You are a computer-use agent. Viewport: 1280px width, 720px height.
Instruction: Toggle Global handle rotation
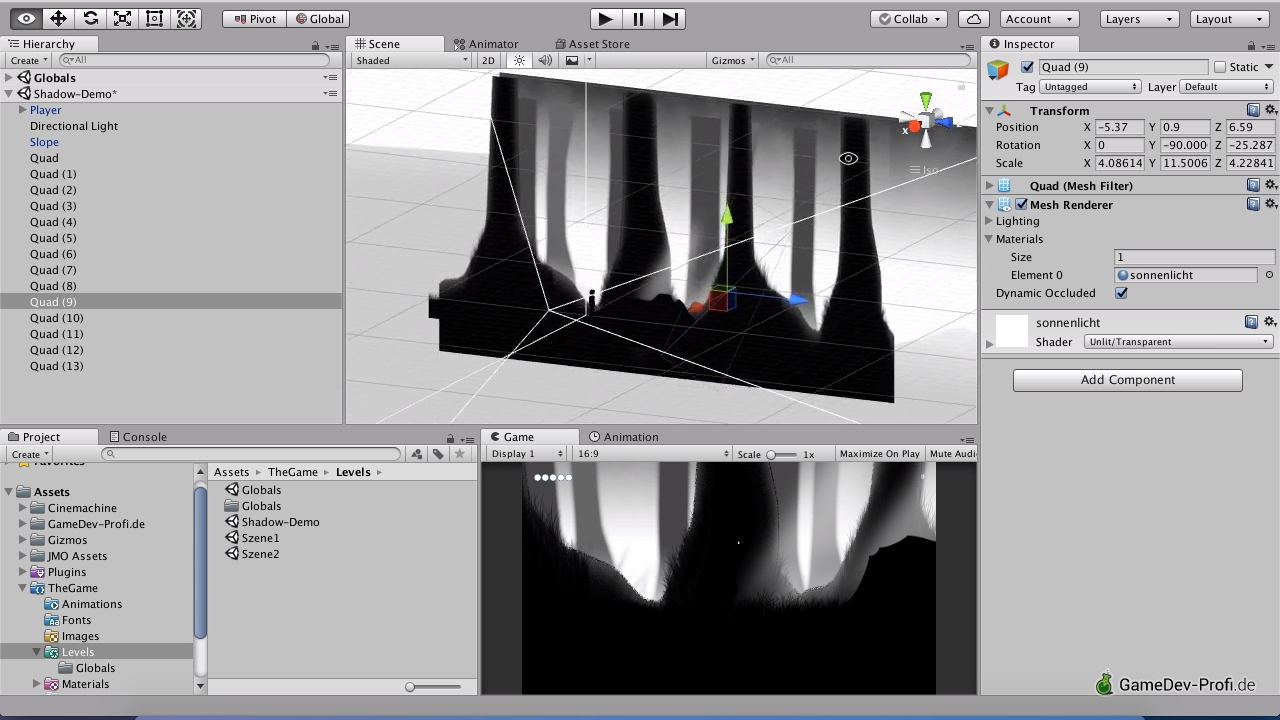click(318, 18)
